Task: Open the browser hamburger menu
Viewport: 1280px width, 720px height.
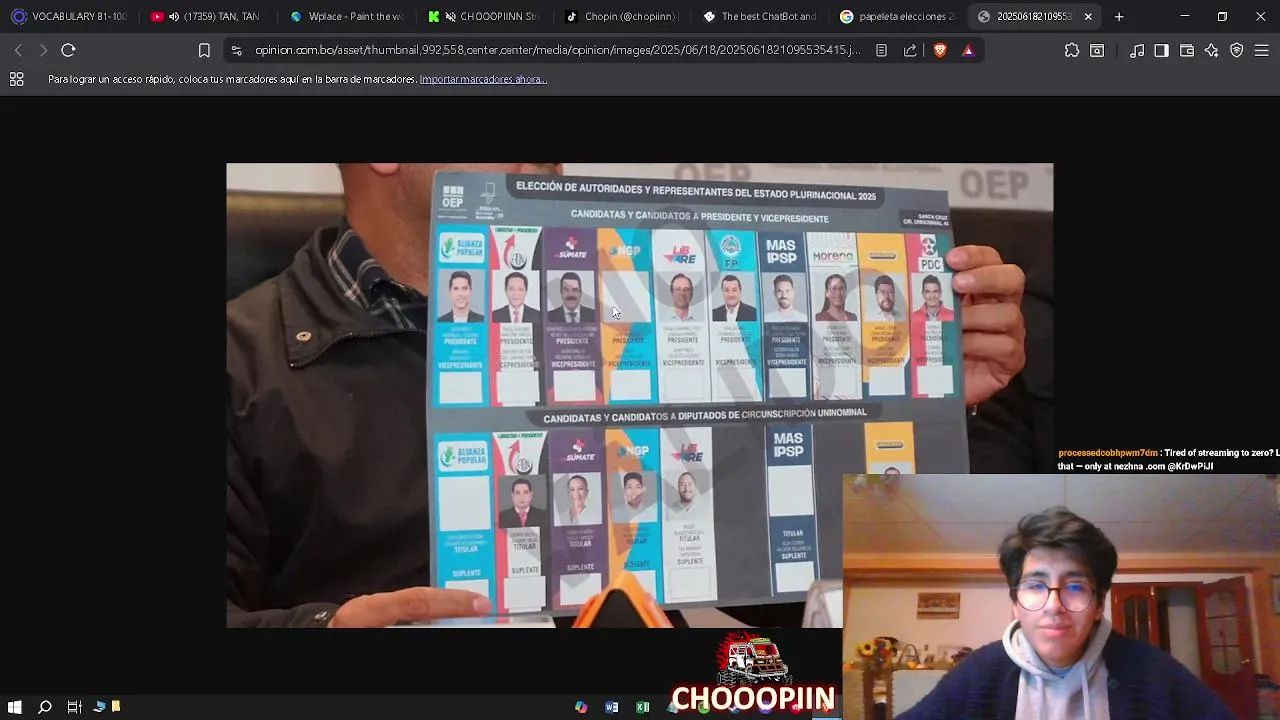Action: (1261, 50)
